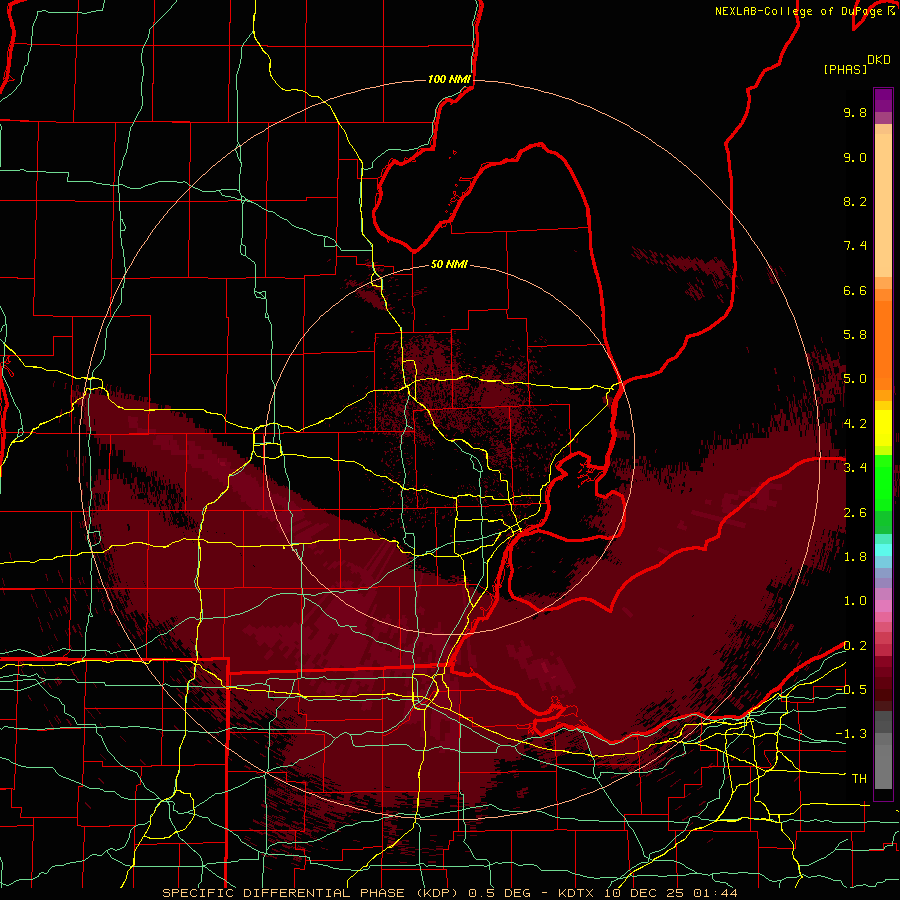Viewport: 900px width, 900px height.
Task: Click the 6.6 value on the scale
Action: coord(855,290)
